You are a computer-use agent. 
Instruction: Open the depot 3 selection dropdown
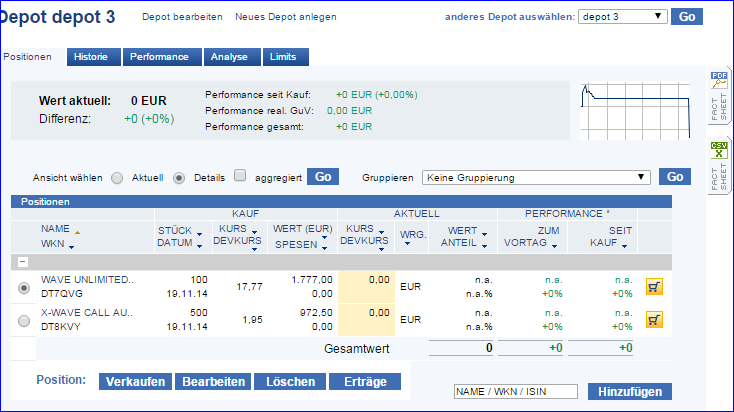tap(623, 17)
